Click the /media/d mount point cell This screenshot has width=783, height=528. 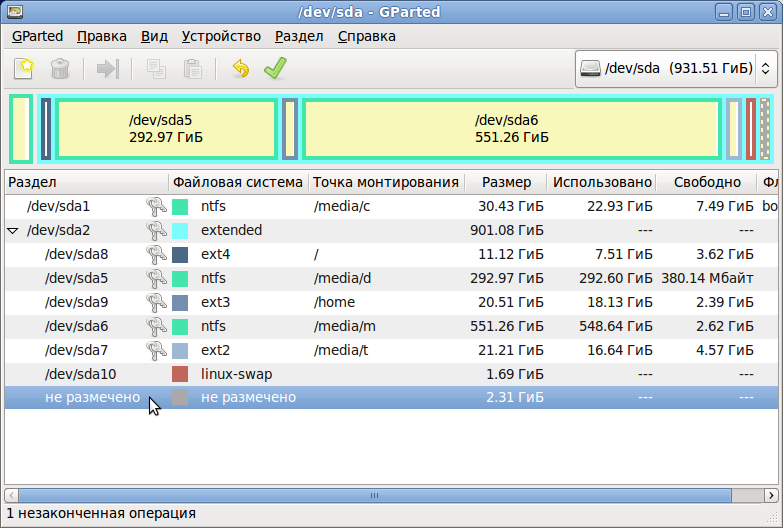click(343, 278)
